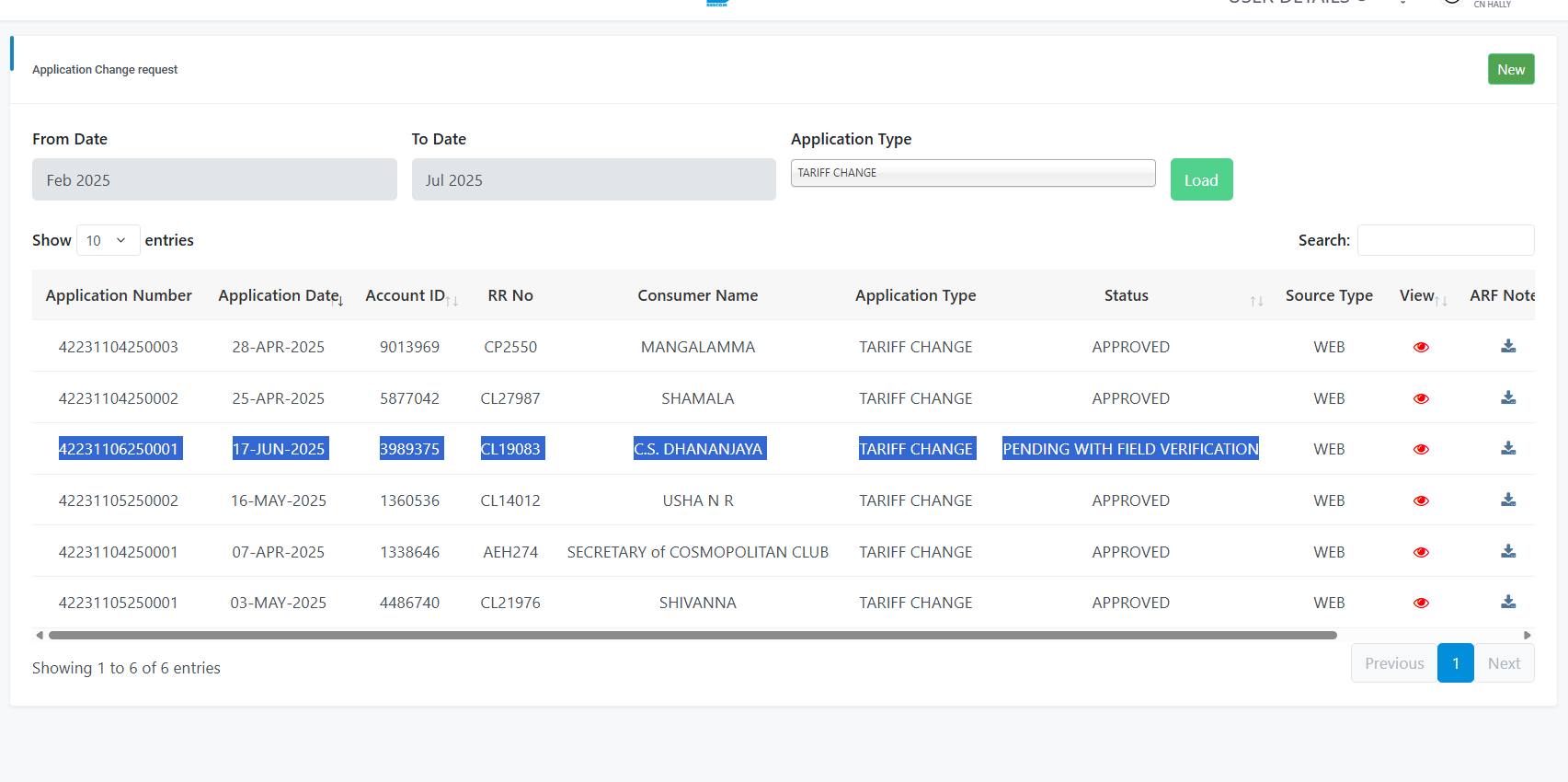Image resolution: width=1568 pixels, height=782 pixels.
Task: Open the From Date field
Action: [214, 179]
